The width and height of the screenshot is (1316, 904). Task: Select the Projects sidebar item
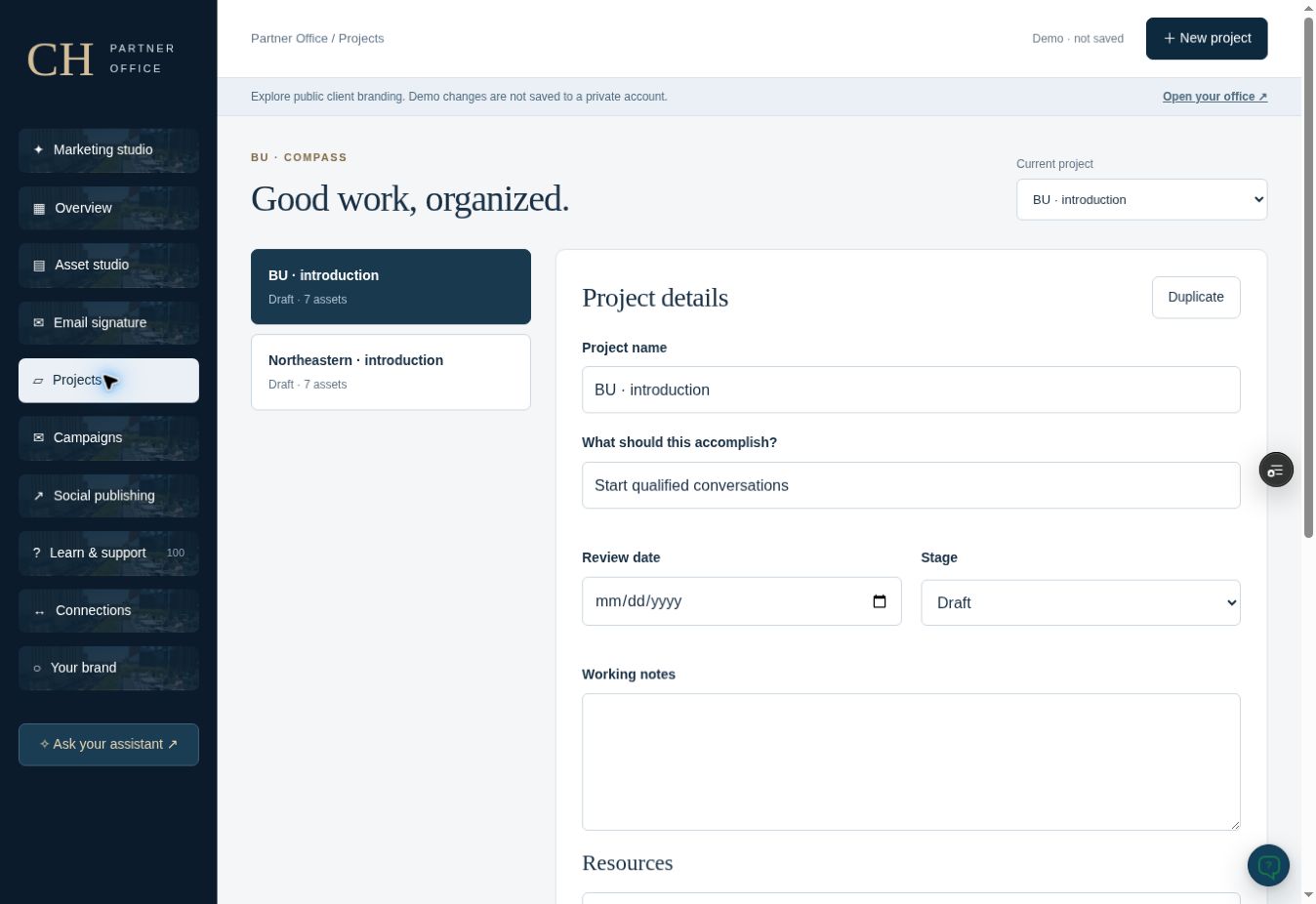pos(108,381)
